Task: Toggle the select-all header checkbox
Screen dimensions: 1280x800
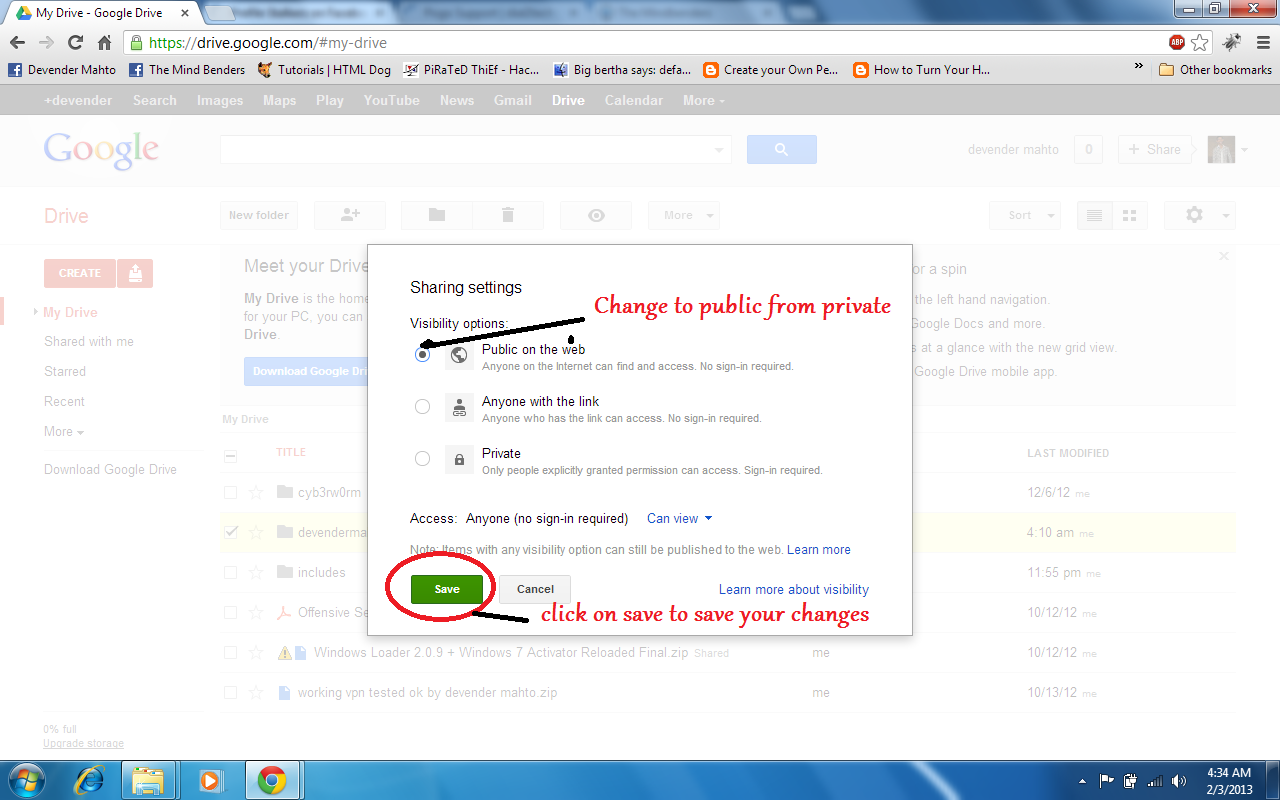Action: tap(231, 456)
